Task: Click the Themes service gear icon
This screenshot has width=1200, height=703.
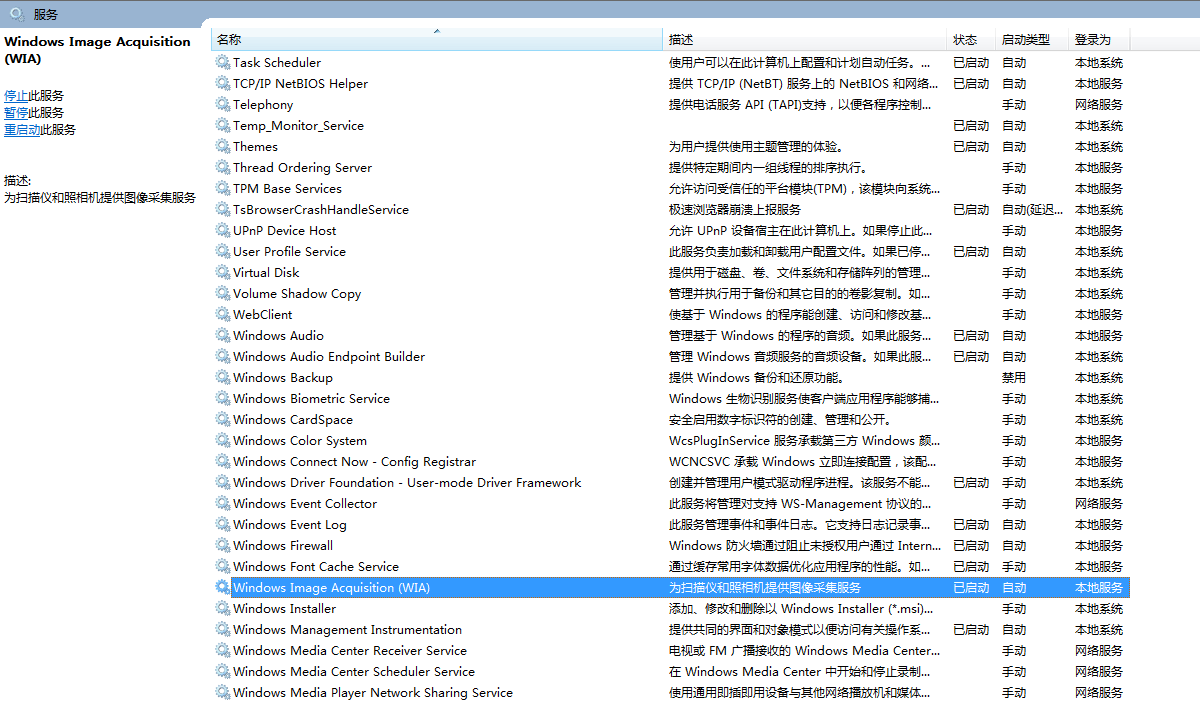Action: (x=222, y=146)
